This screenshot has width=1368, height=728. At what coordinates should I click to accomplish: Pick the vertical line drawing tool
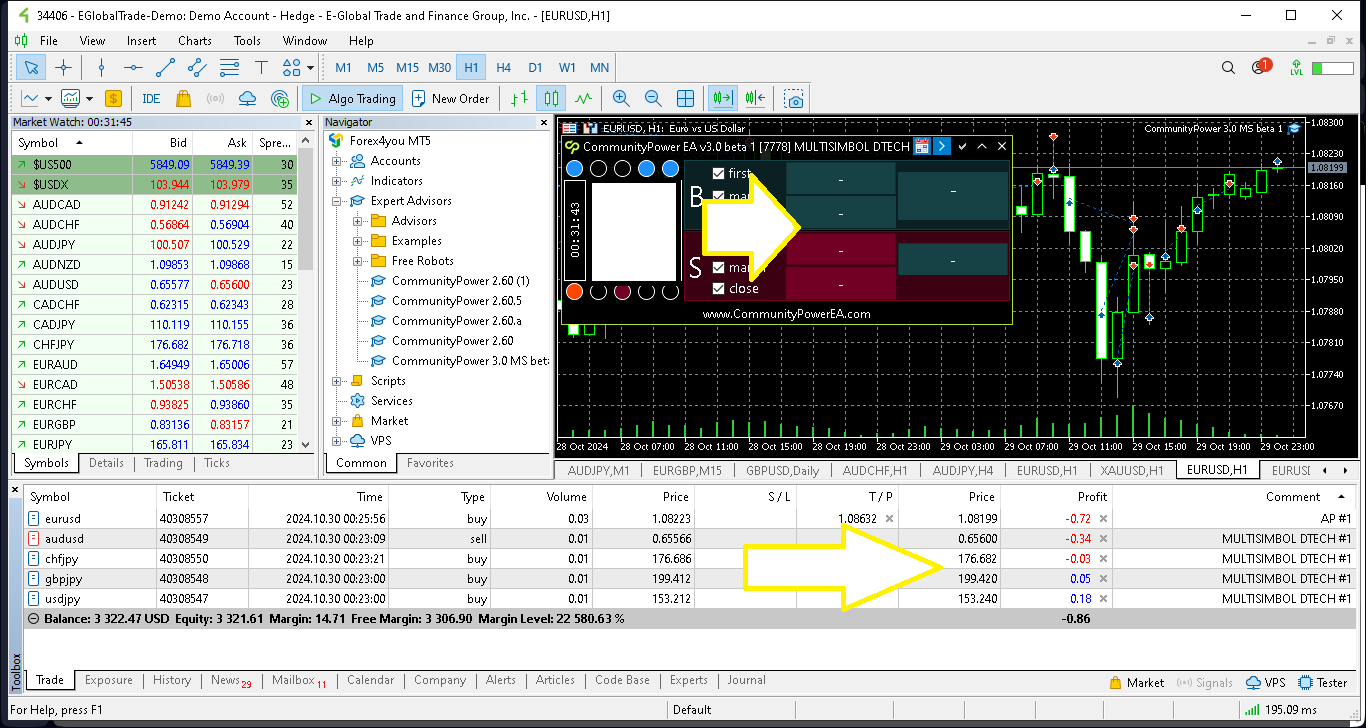tap(101, 68)
